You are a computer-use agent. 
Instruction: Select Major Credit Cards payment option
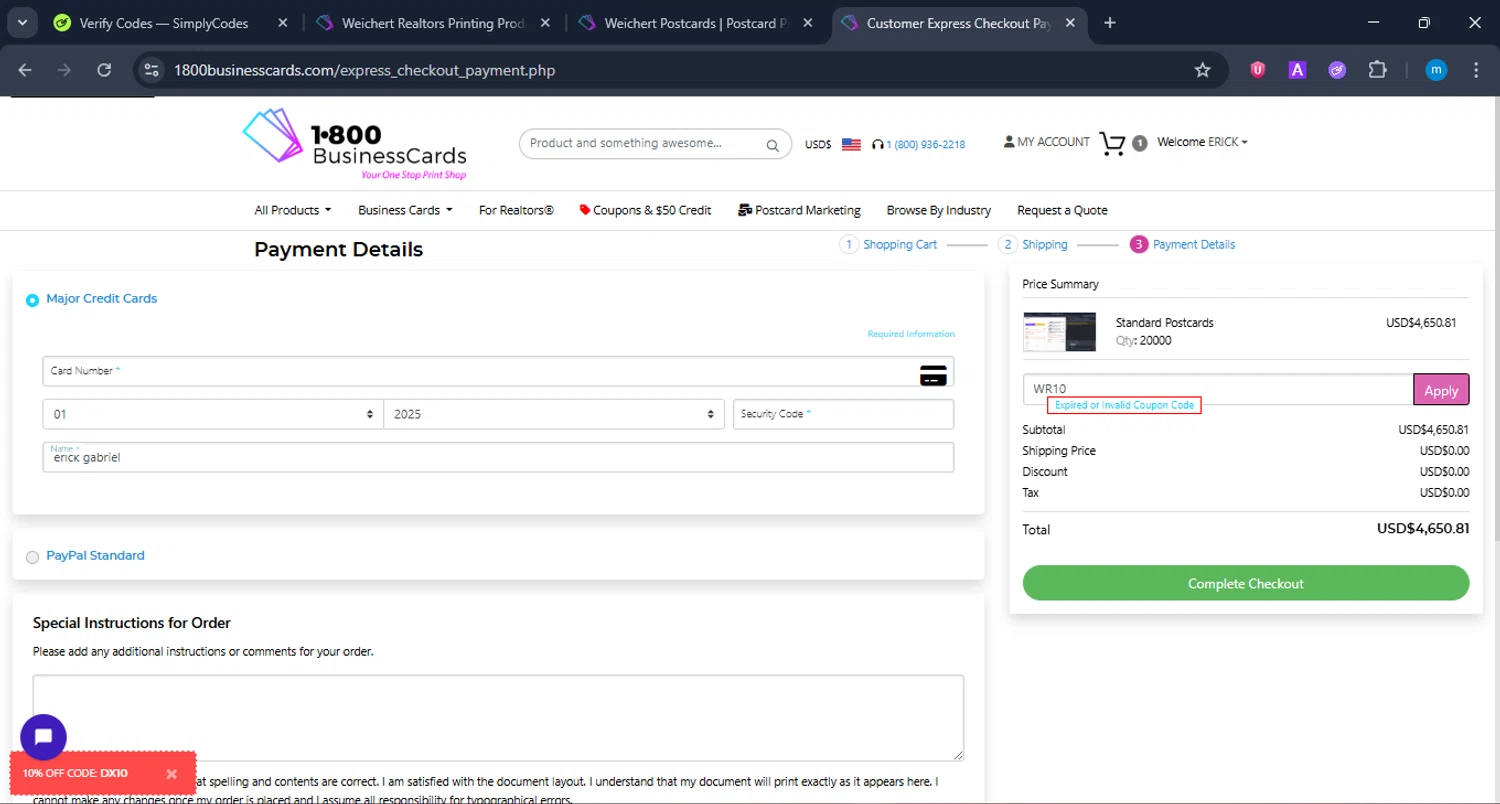pos(33,300)
